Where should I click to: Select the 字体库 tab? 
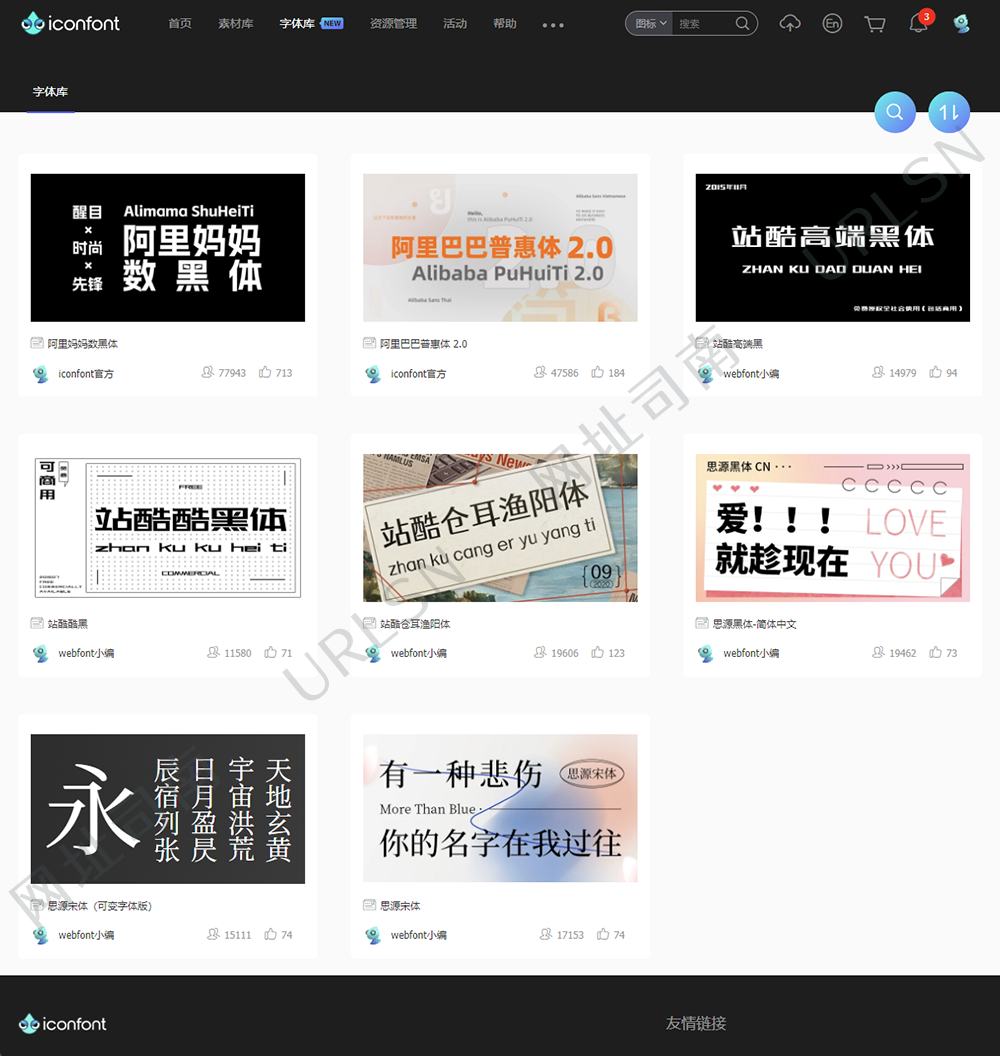pyautogui.click(x=51, y=91)
